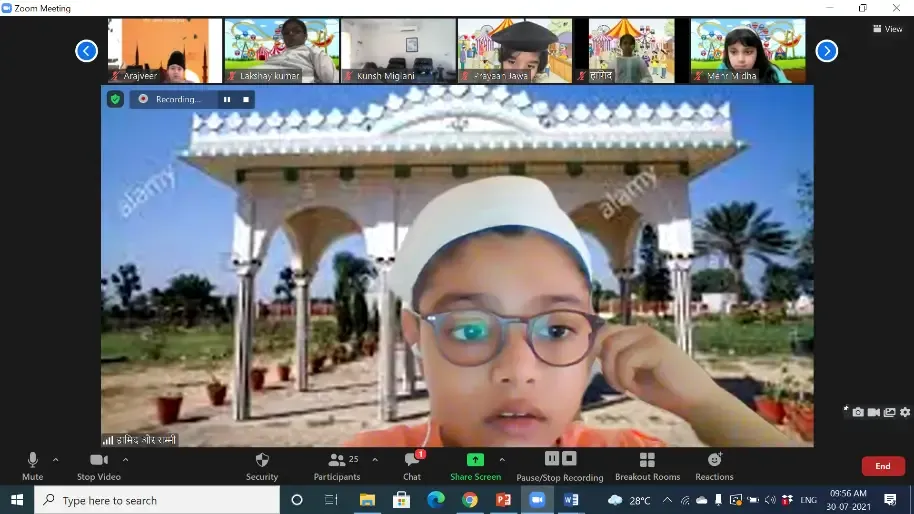Click the red End meeting button

click(882, 466)
